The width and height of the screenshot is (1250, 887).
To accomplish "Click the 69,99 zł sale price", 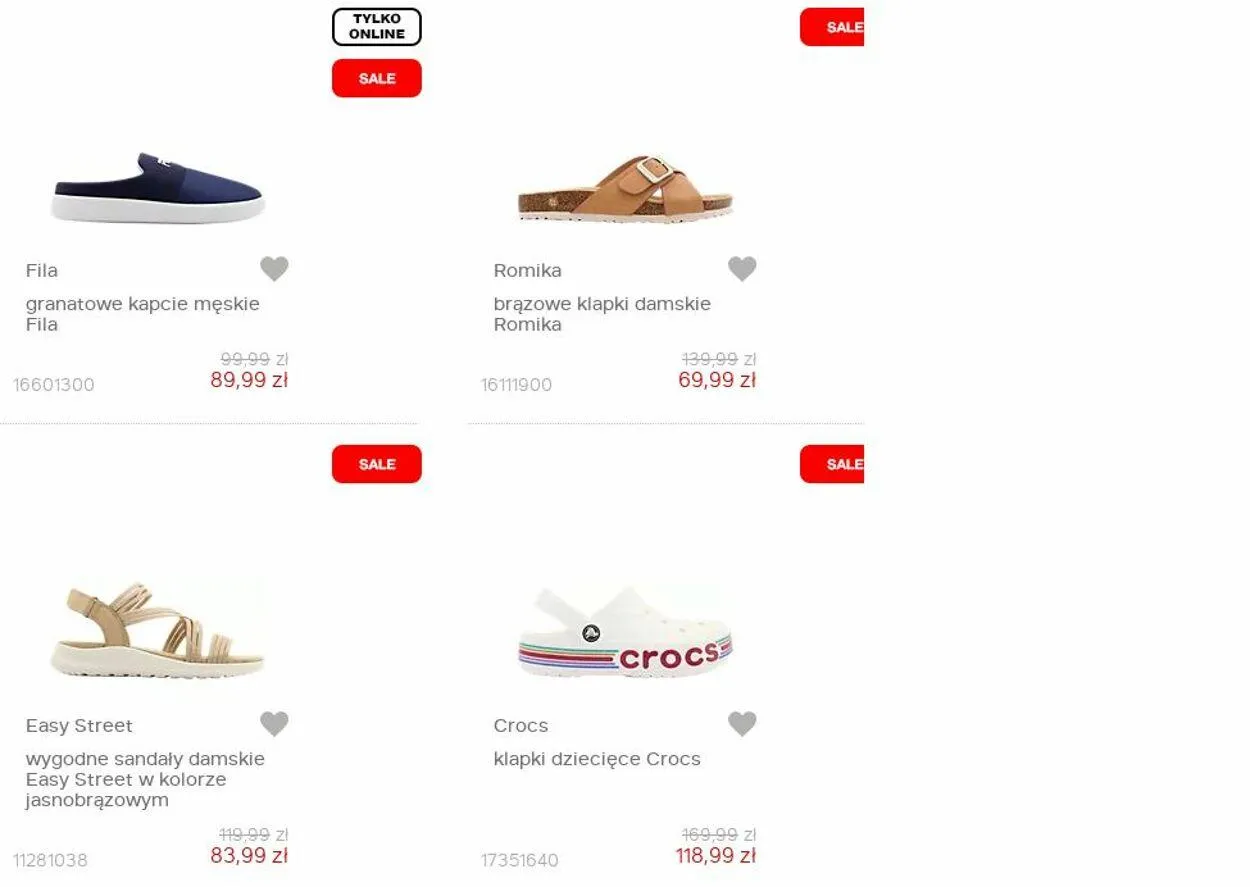I will [x=717, y=380].
